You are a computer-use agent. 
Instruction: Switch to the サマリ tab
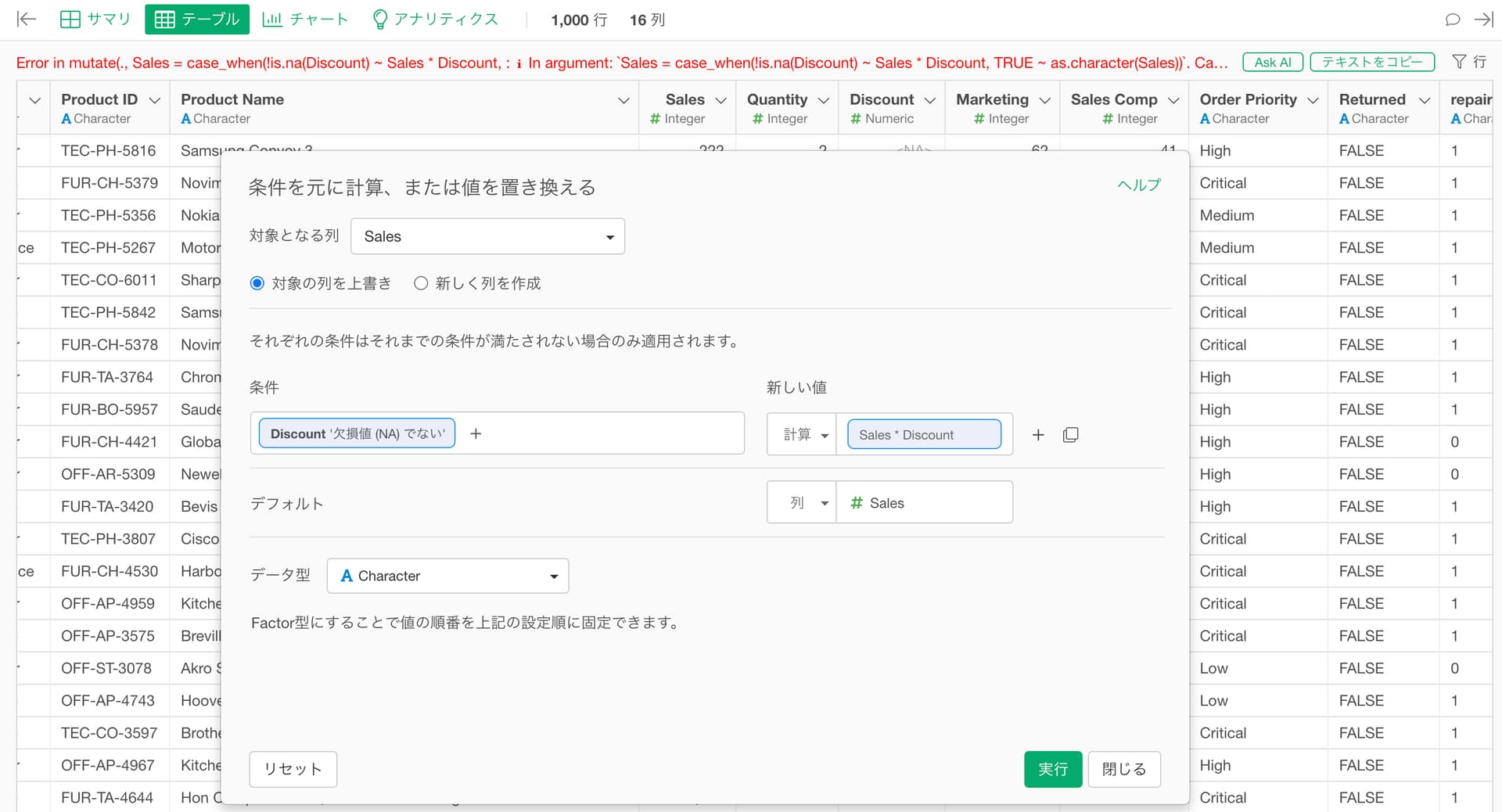click(x=95, y=20)
